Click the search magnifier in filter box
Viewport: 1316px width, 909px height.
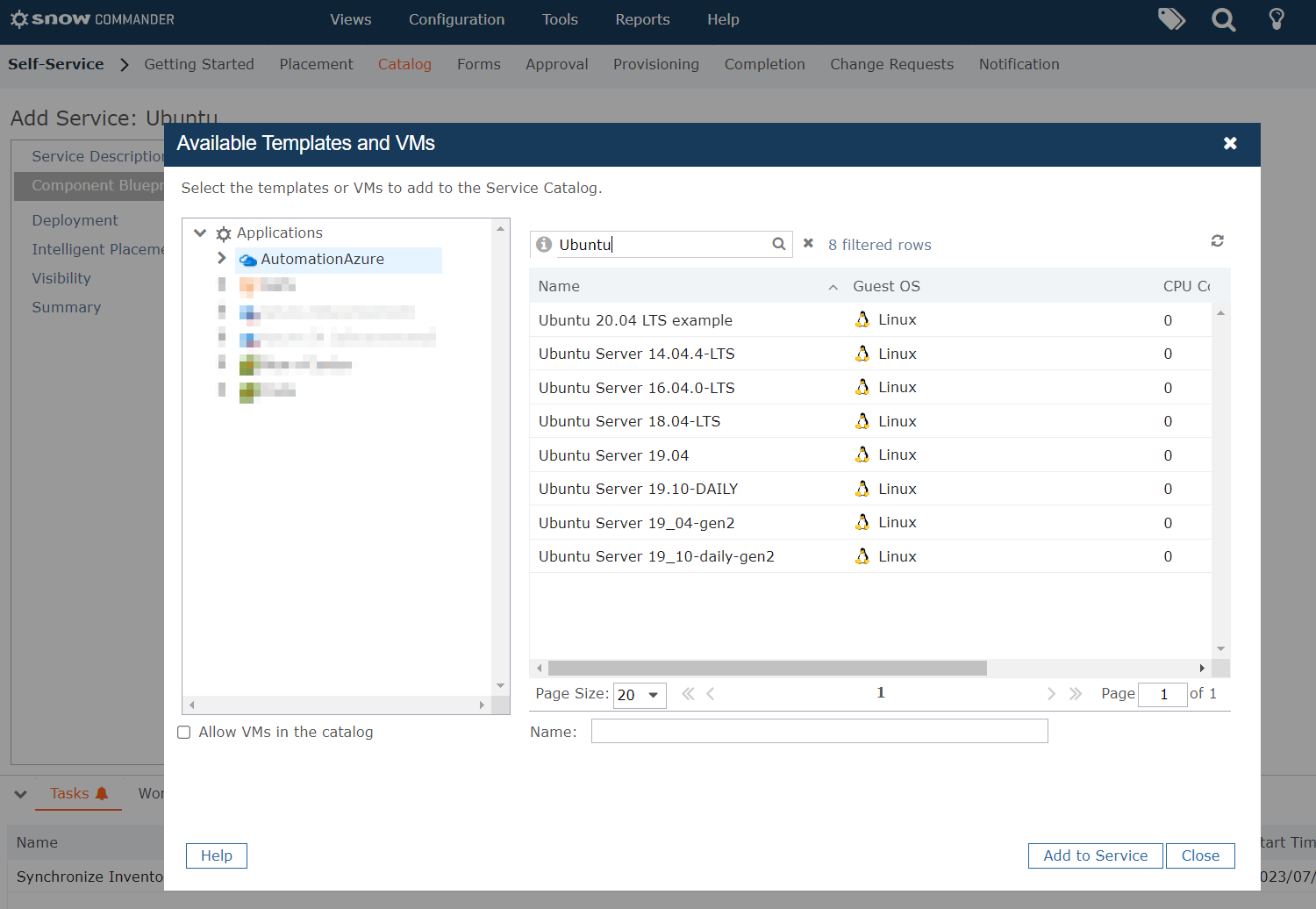[x=778, y=244]
